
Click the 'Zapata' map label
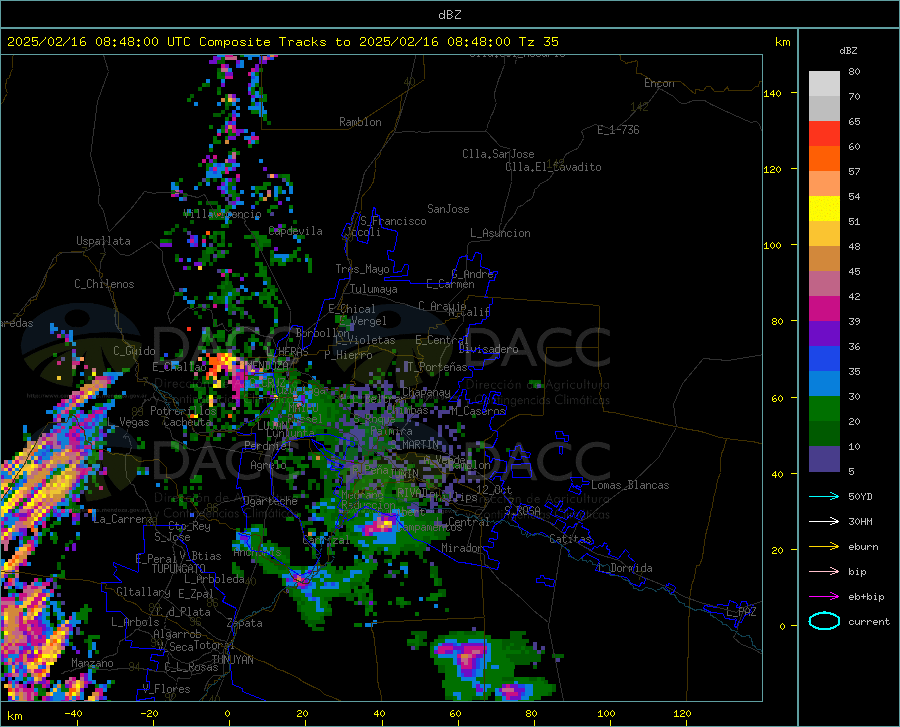point(245,623)
